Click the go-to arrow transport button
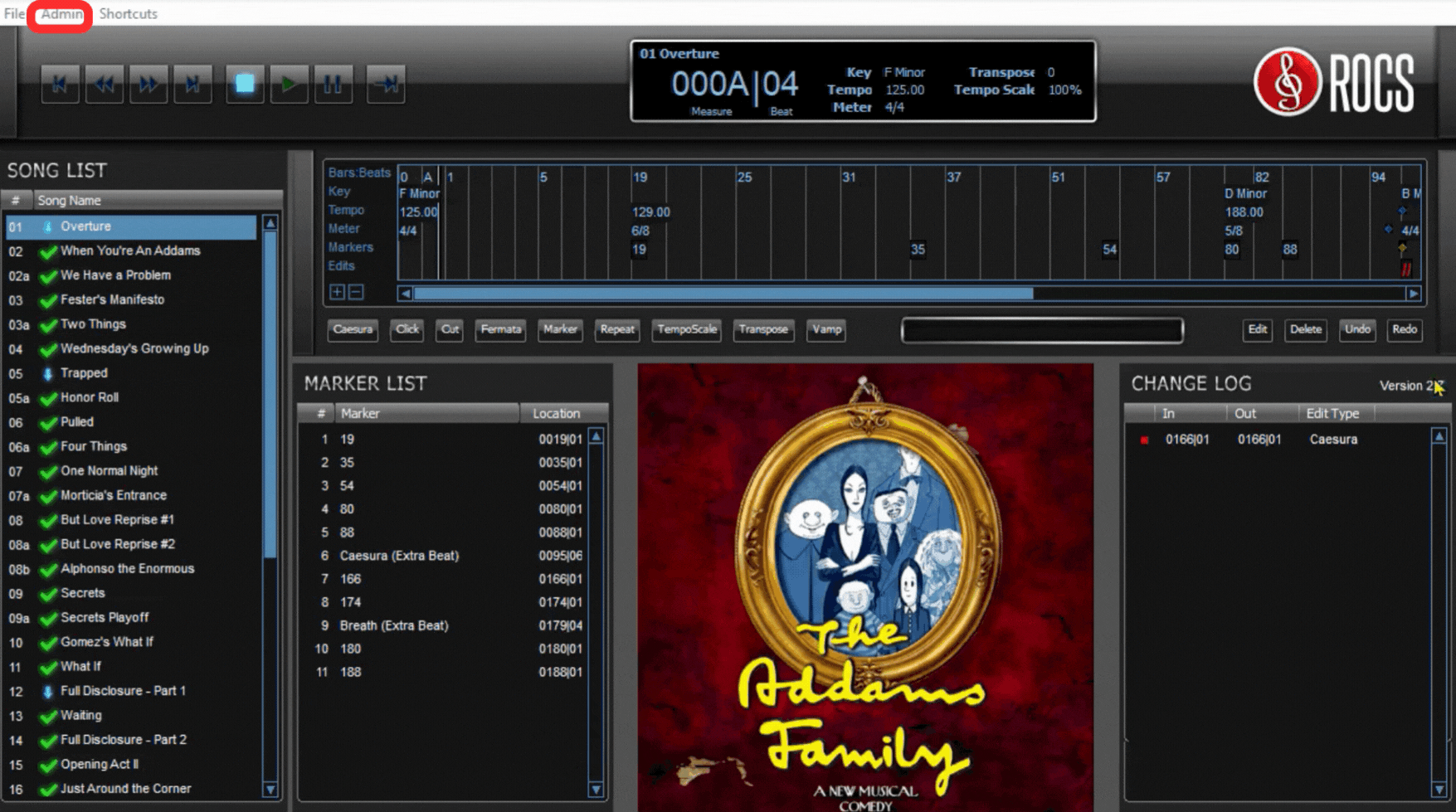The height and width of the screenshot is (812, 1456). click(386, 84)
